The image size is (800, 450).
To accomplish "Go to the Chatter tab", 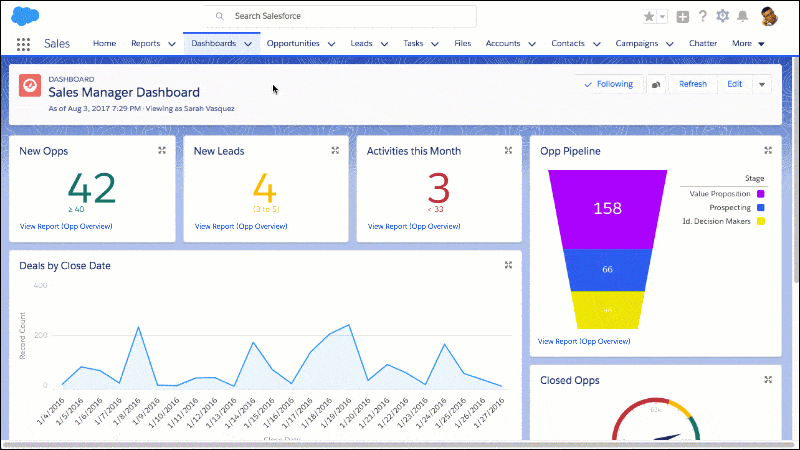I will pyautogui.click(x=703, y=43).
